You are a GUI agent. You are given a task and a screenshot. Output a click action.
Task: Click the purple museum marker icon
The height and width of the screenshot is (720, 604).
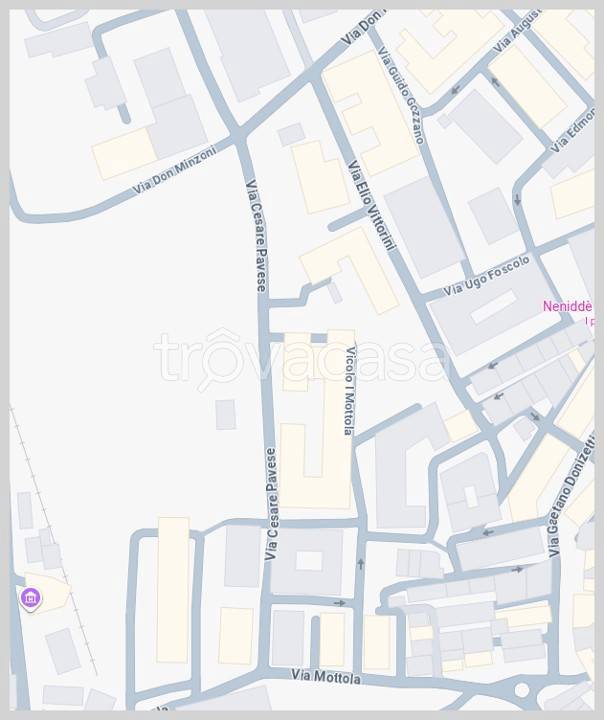pyautogui.click(x=30, y=599)
